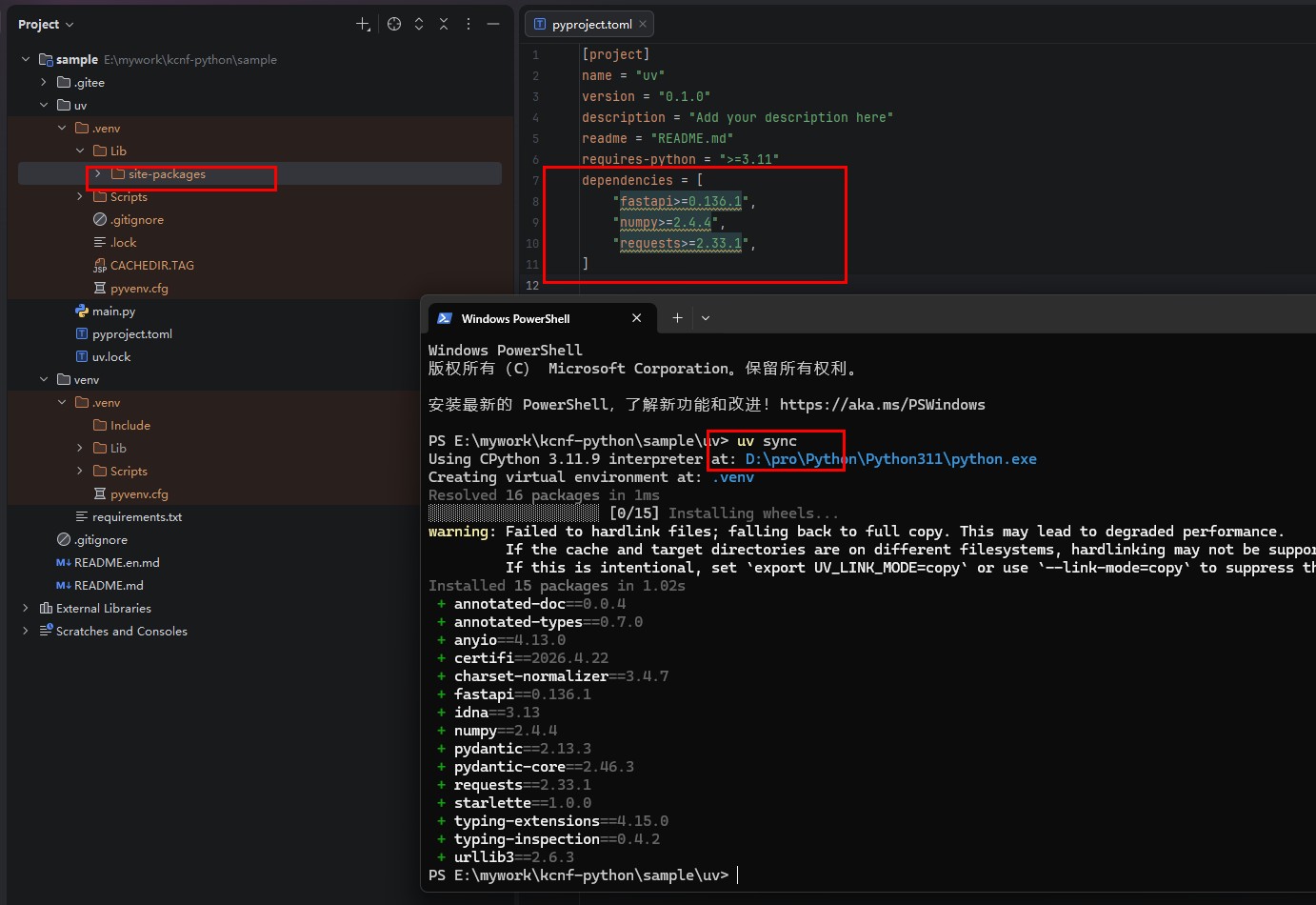Expand the Scripts folder under venv/.venv
The height and width of the screenshot is (905, 1316).
[80, 471]
